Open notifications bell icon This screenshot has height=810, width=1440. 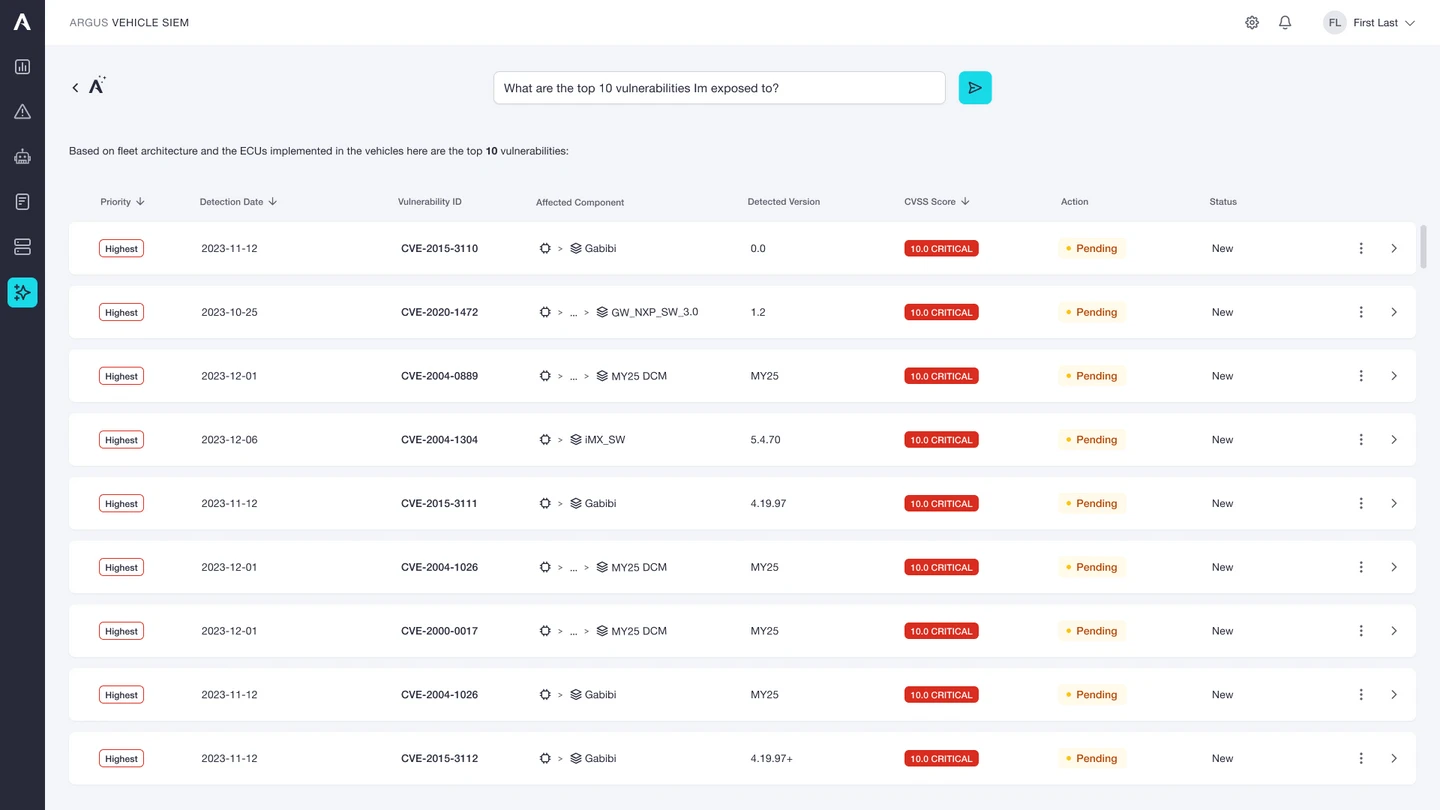pos(1285,22)
